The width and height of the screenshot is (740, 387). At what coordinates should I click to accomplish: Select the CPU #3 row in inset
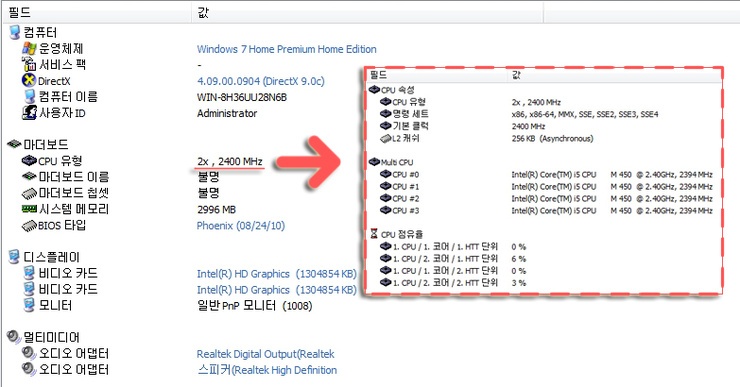(x=546, y=210)
